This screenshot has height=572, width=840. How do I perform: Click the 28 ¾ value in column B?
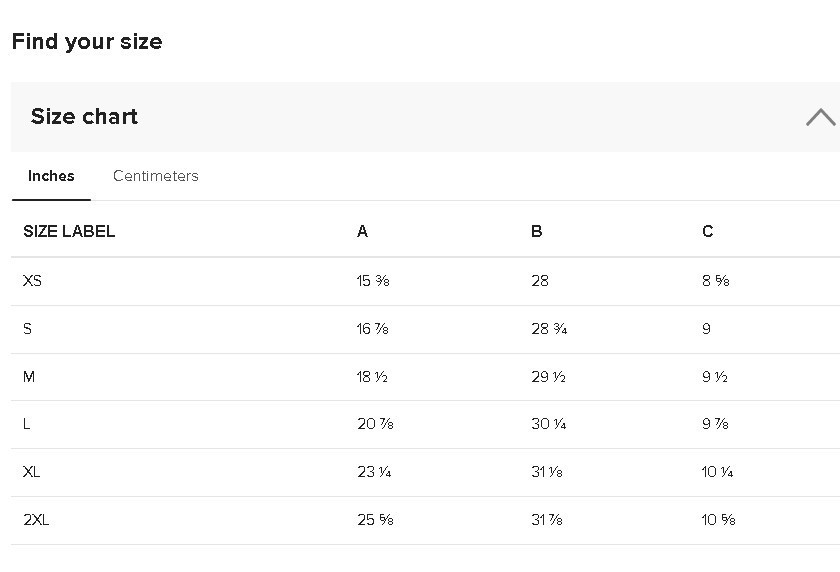point(549,328)
